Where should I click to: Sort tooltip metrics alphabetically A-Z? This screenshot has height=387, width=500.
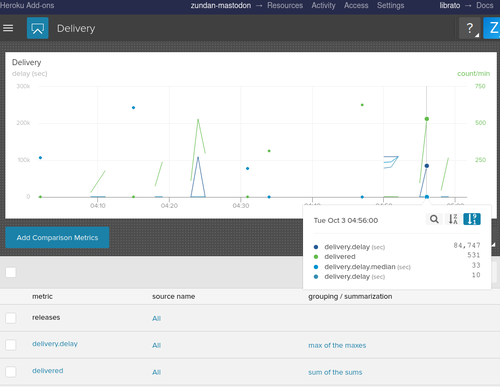coord(453,219)
